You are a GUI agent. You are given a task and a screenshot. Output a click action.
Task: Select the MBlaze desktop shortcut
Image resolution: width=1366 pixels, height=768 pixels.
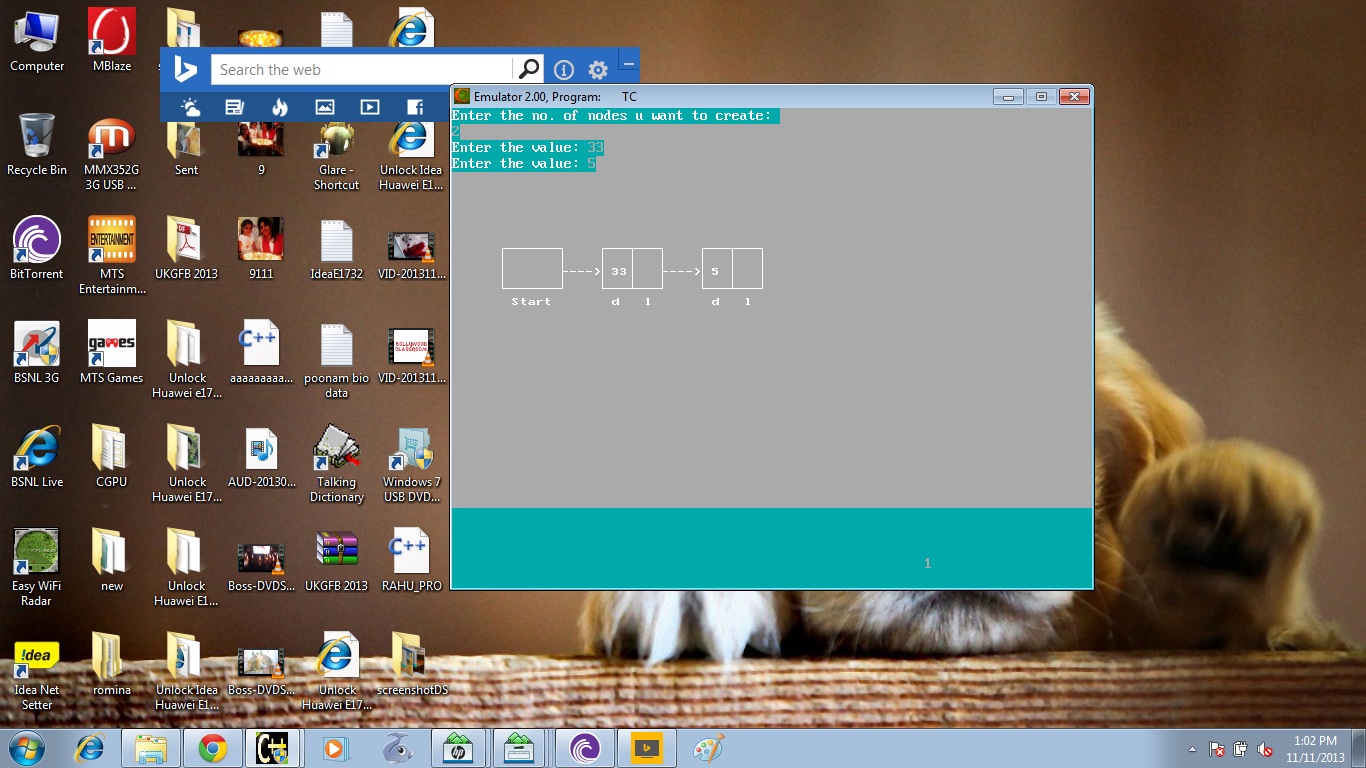112,41
